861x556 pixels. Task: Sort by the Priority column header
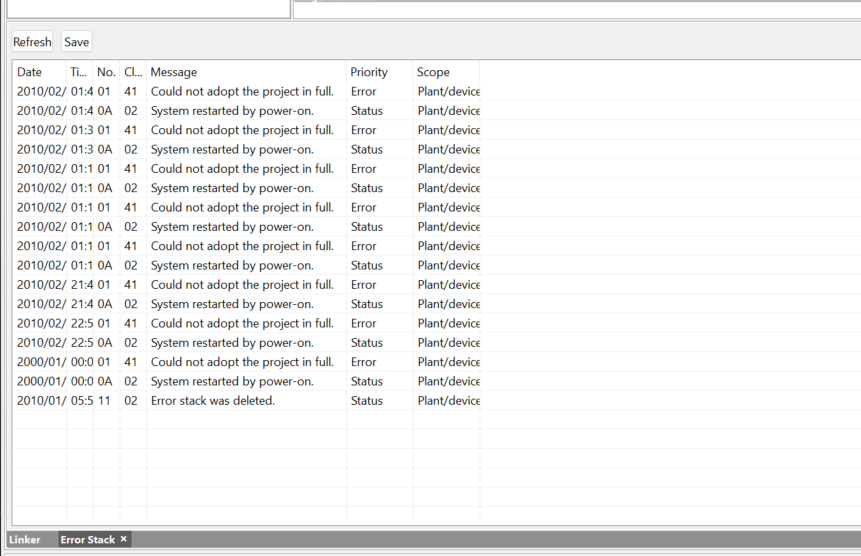pyautogui.click(x=379, y=72)
